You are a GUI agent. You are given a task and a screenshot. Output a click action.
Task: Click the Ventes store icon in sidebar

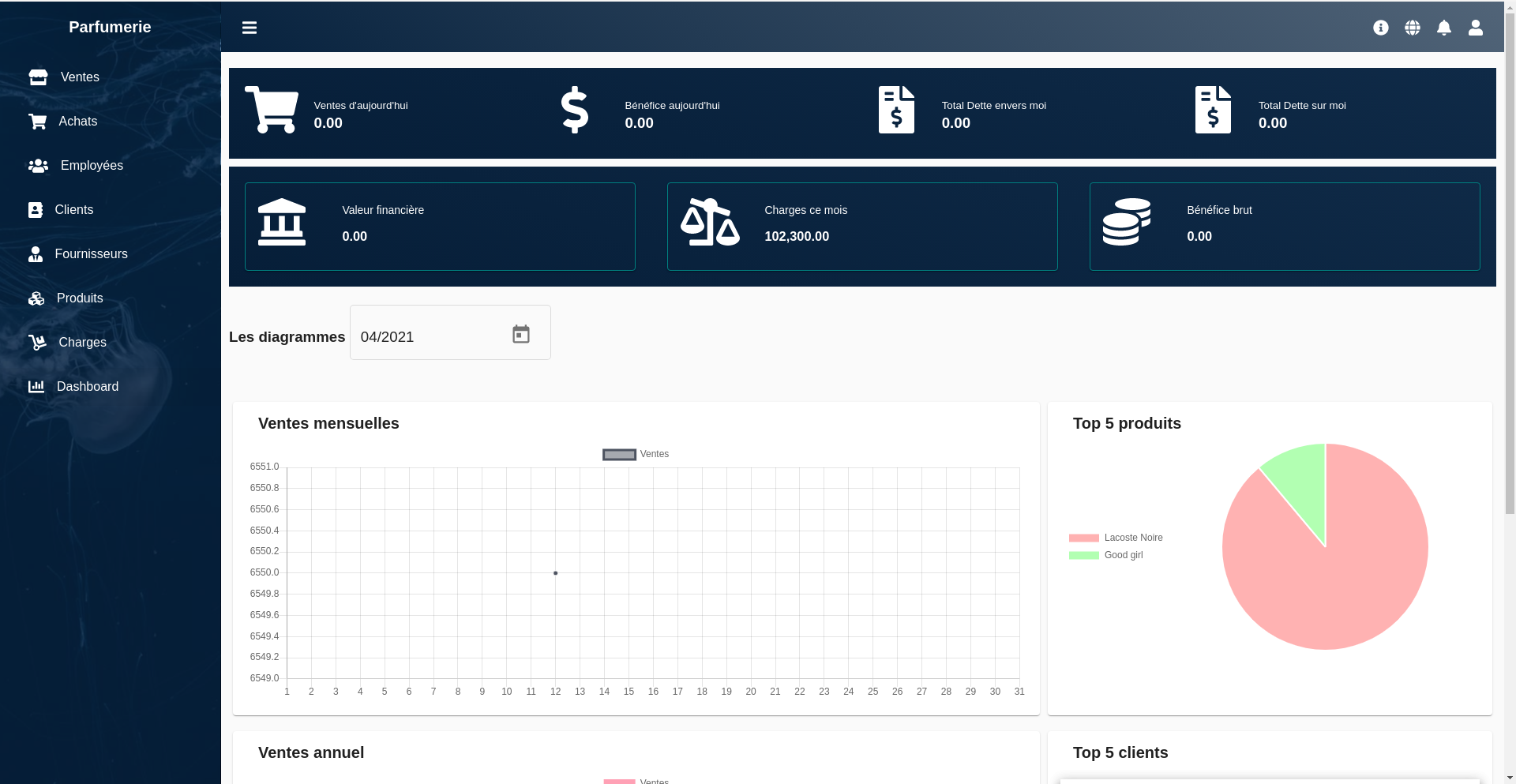[38, 77]
